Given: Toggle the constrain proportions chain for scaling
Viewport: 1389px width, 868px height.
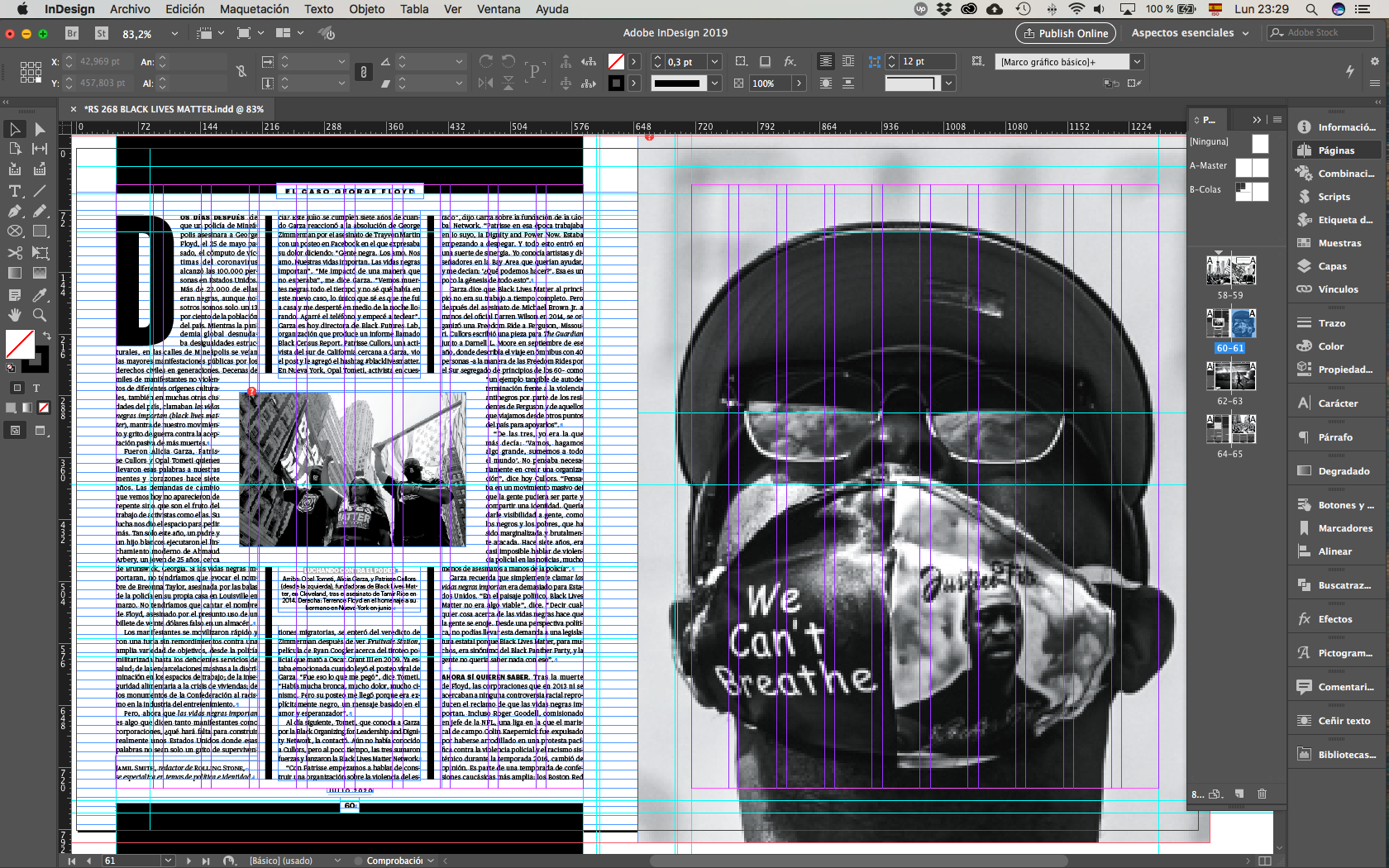Looking at the screenshot, I should click(x=363, y=73).
